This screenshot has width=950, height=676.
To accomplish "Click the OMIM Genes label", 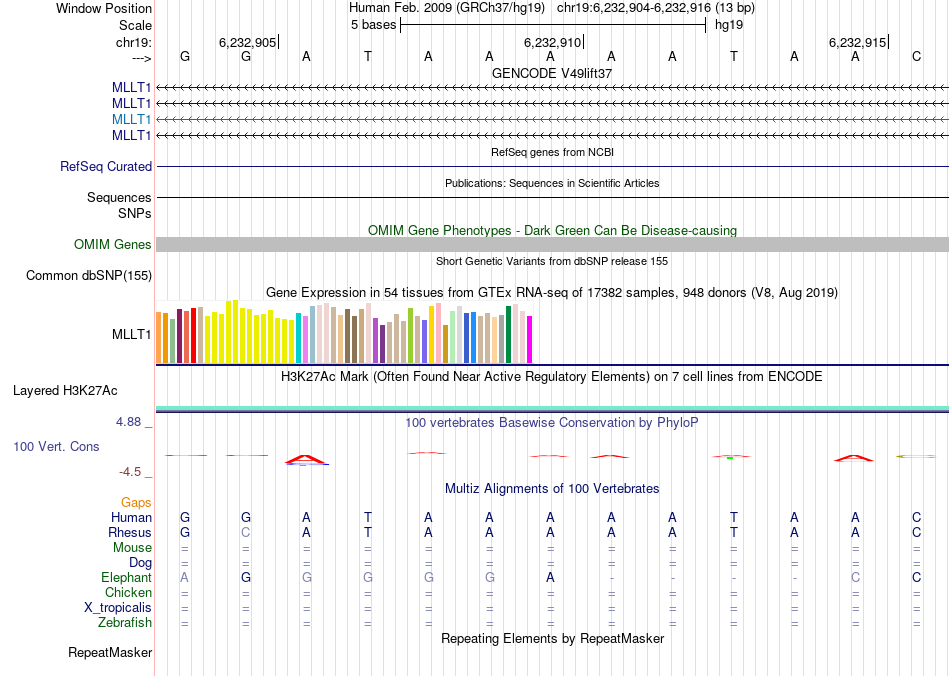I will pyautogui.click(x=113, y=244).
